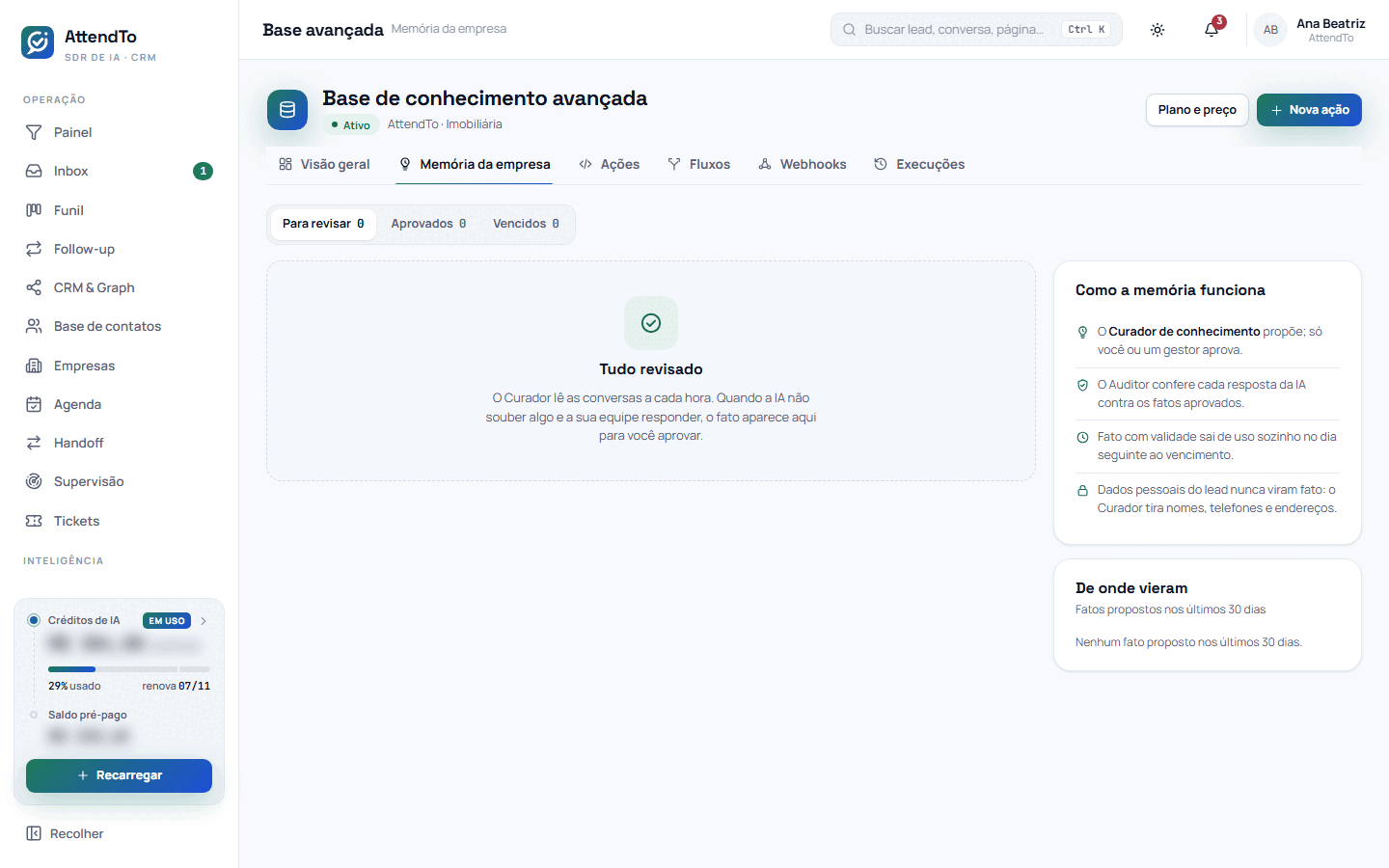Image resolution: width=1389 pixels, height=868 pixels.
Task: Click the Nova ação button
Action: (x=1309, y=110)
